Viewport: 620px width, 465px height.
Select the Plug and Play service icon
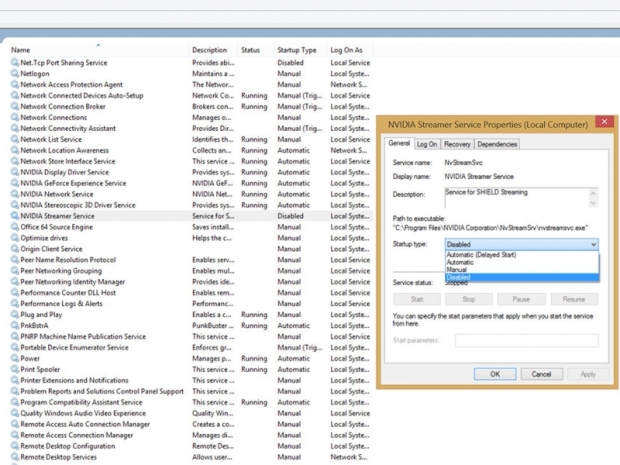coord(14,314)
